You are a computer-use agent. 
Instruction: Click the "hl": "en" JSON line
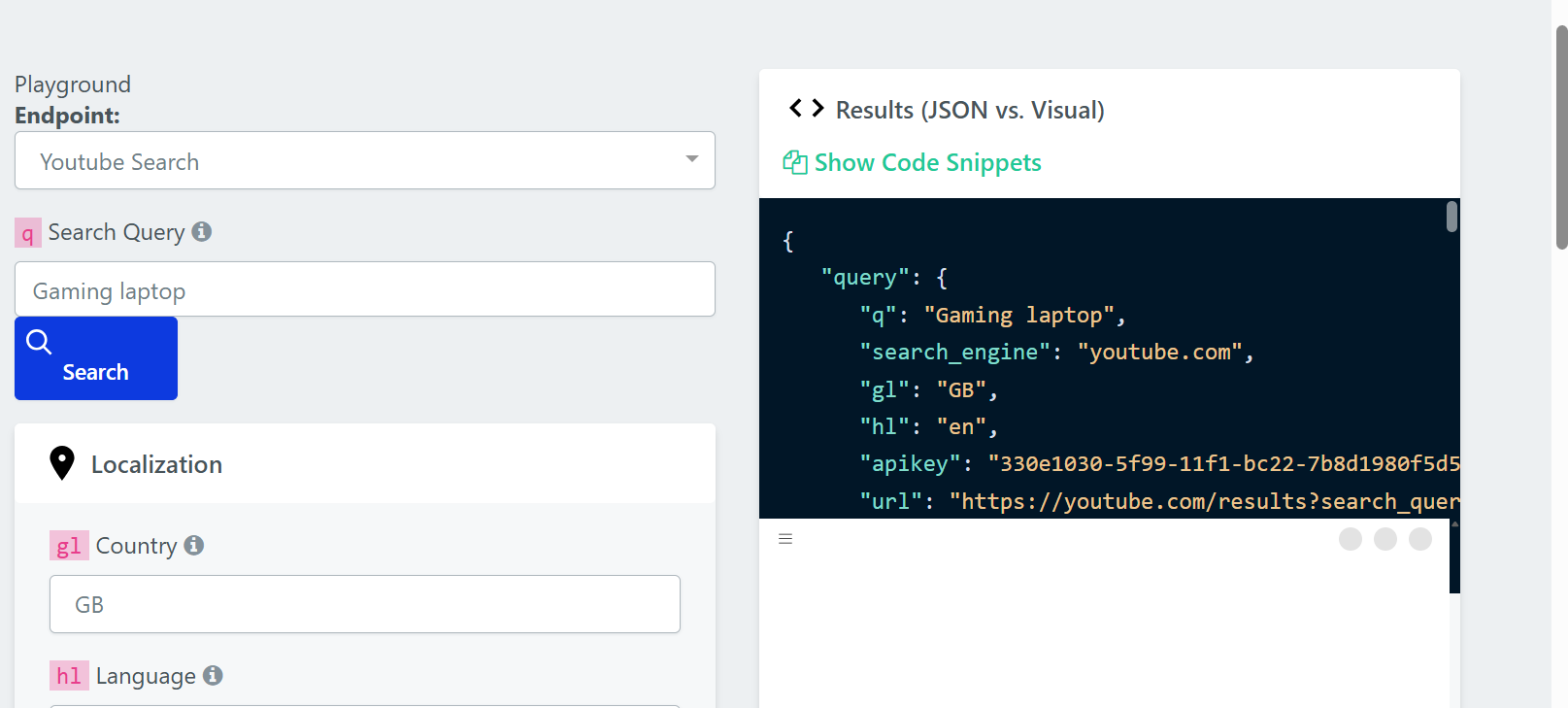pos(929,426)
